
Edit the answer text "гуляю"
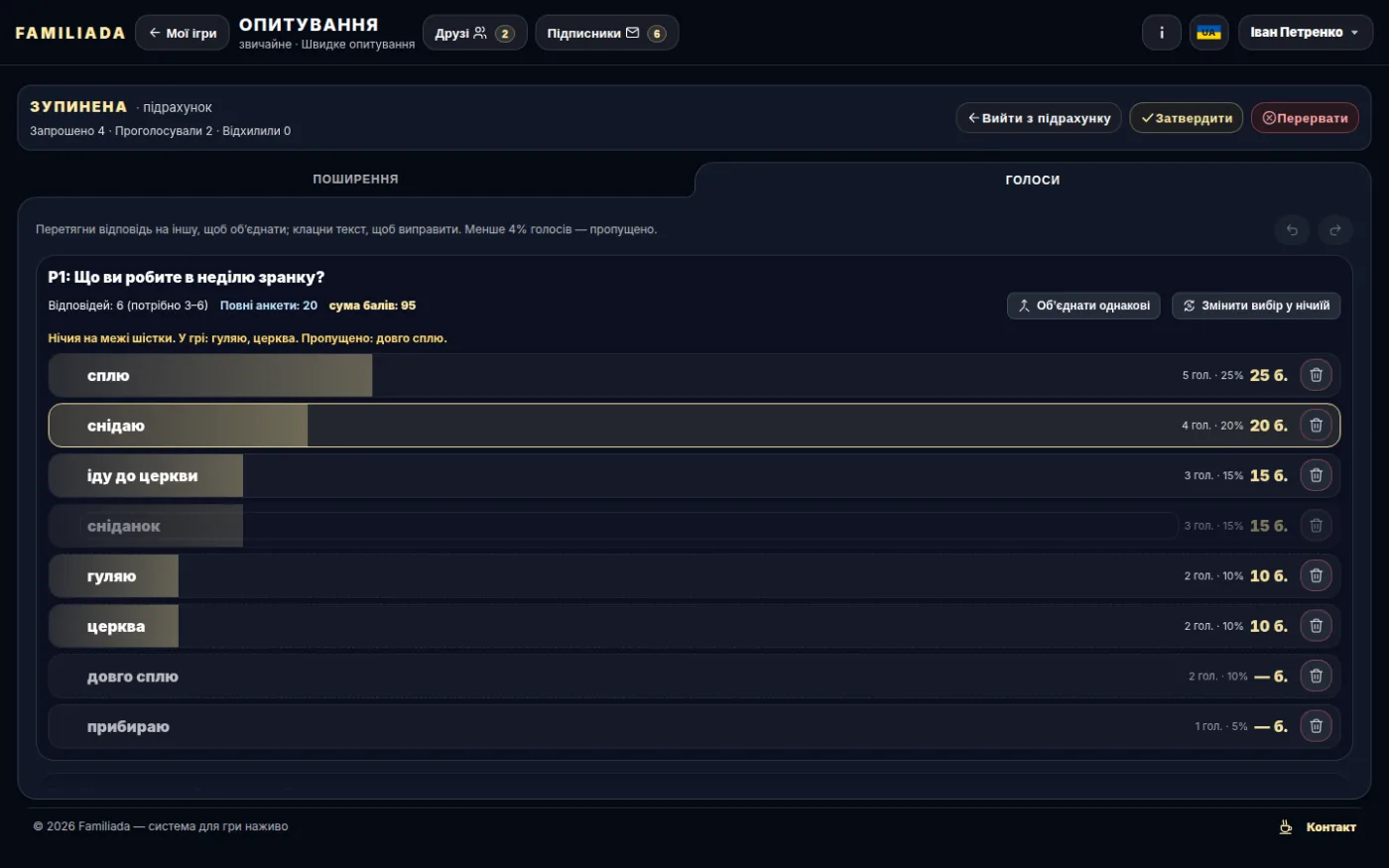pyautogui.click(x=111, y=576)
